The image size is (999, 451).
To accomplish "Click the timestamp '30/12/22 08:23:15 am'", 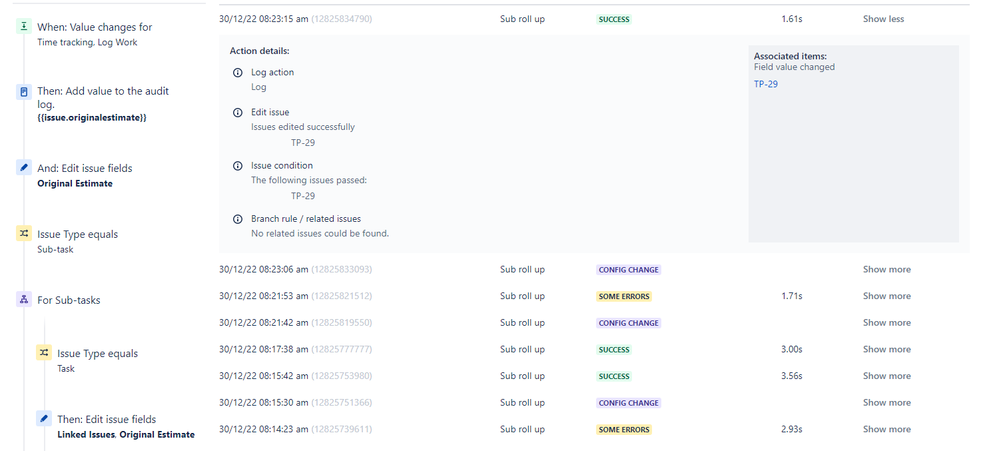I will [264, 19].
